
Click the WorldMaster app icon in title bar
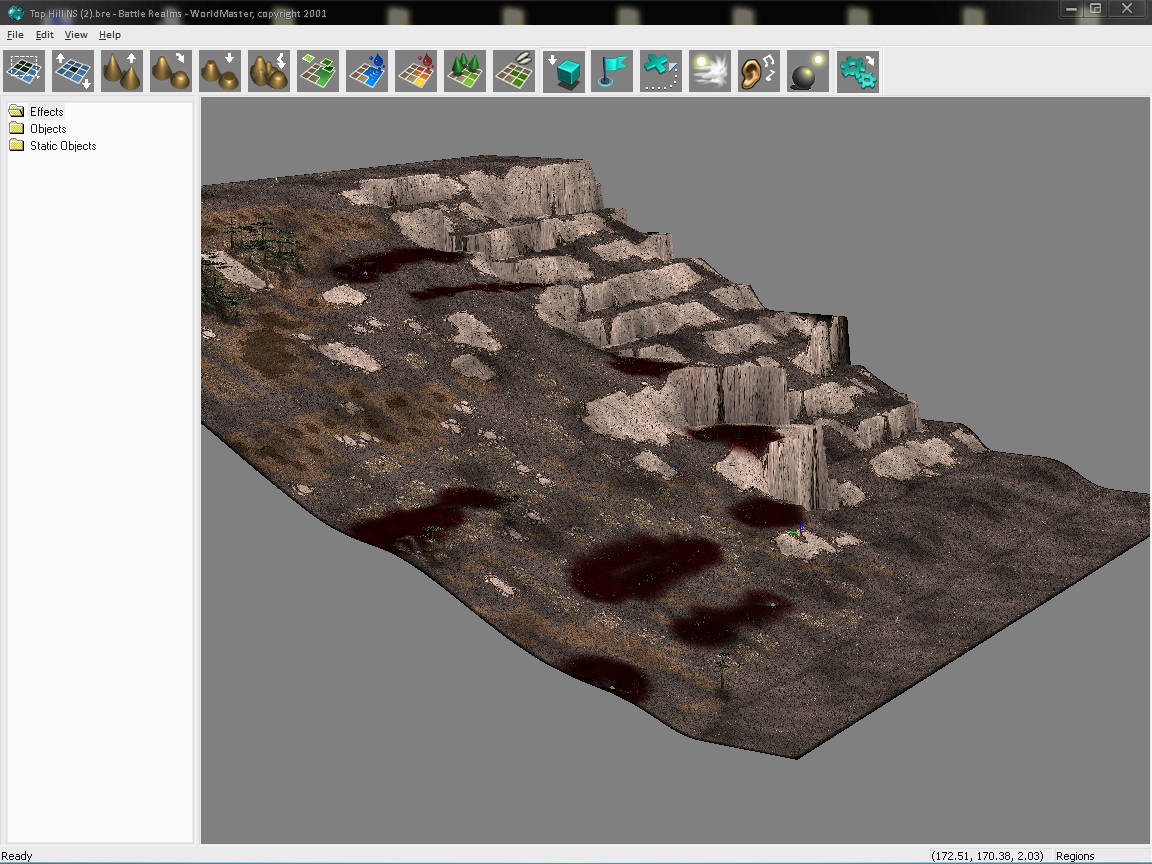click(15, 12)
